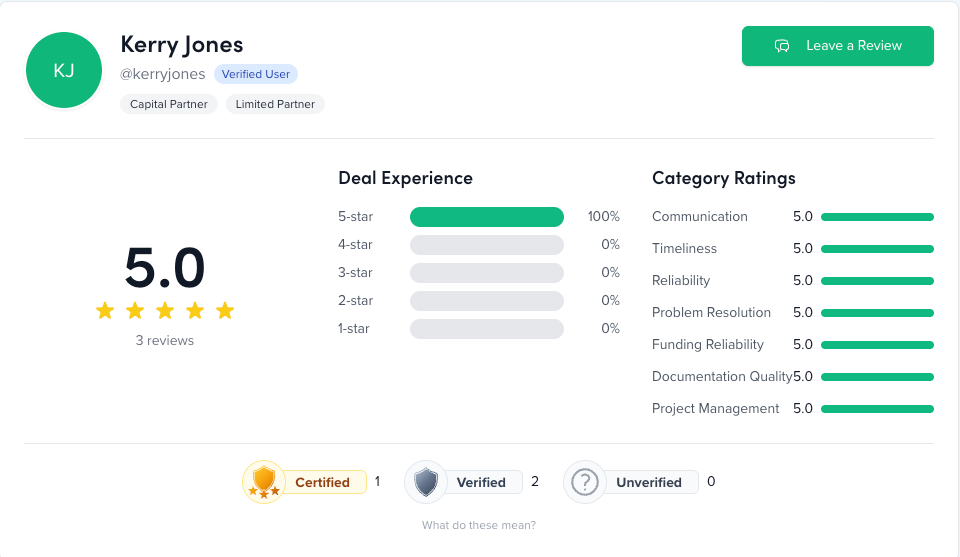The height and width of the screenshot is (557, 960).
Task: Click the 100% value for 5-star
Action: coord(604,217)
